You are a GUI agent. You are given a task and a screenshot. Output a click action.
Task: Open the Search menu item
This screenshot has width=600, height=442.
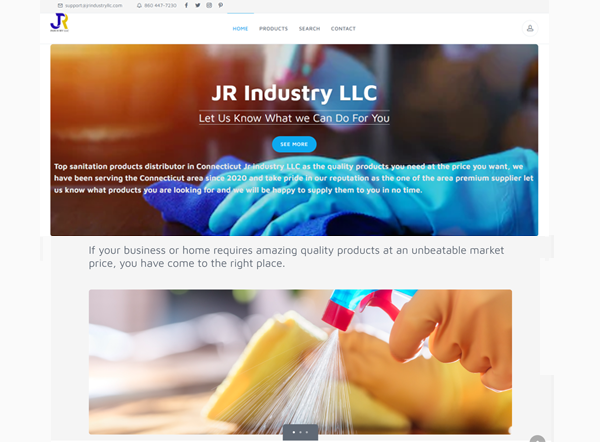309,29
